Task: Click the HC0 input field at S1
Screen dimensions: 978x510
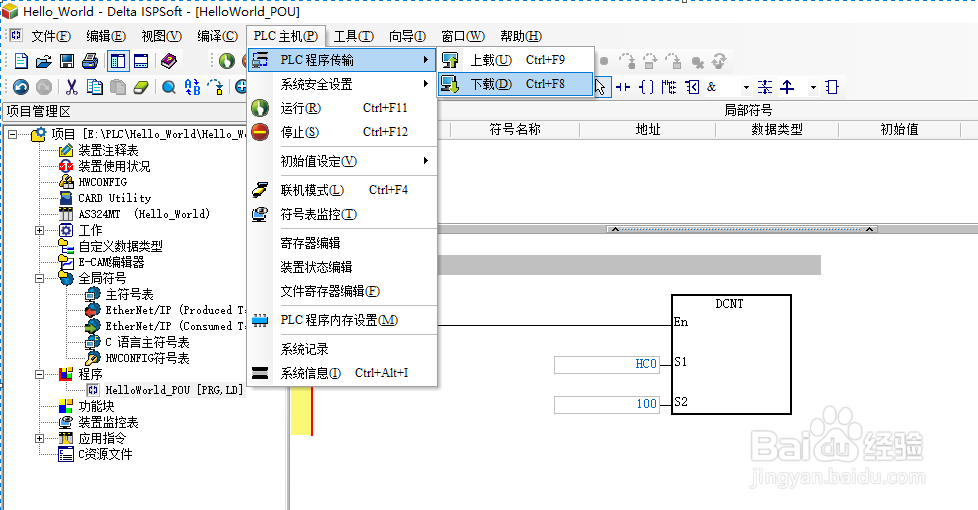Action: tap(607, 364)
